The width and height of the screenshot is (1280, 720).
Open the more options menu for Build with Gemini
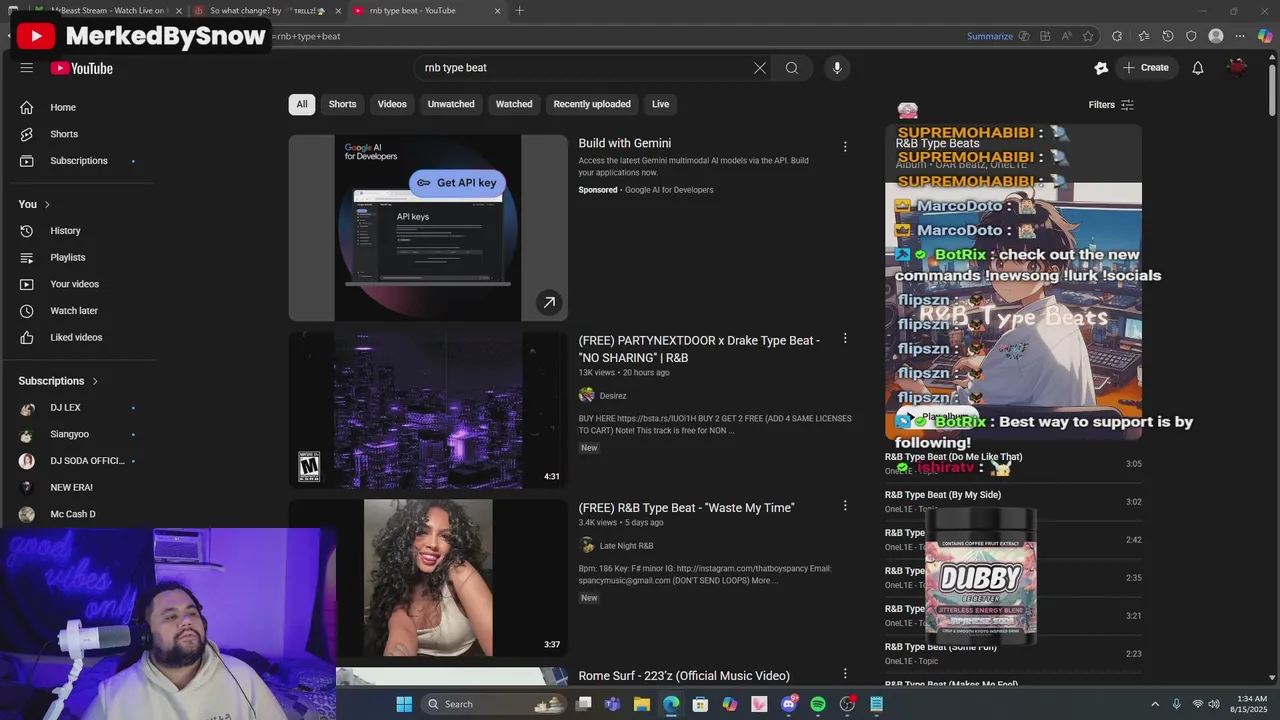(845, 147)
